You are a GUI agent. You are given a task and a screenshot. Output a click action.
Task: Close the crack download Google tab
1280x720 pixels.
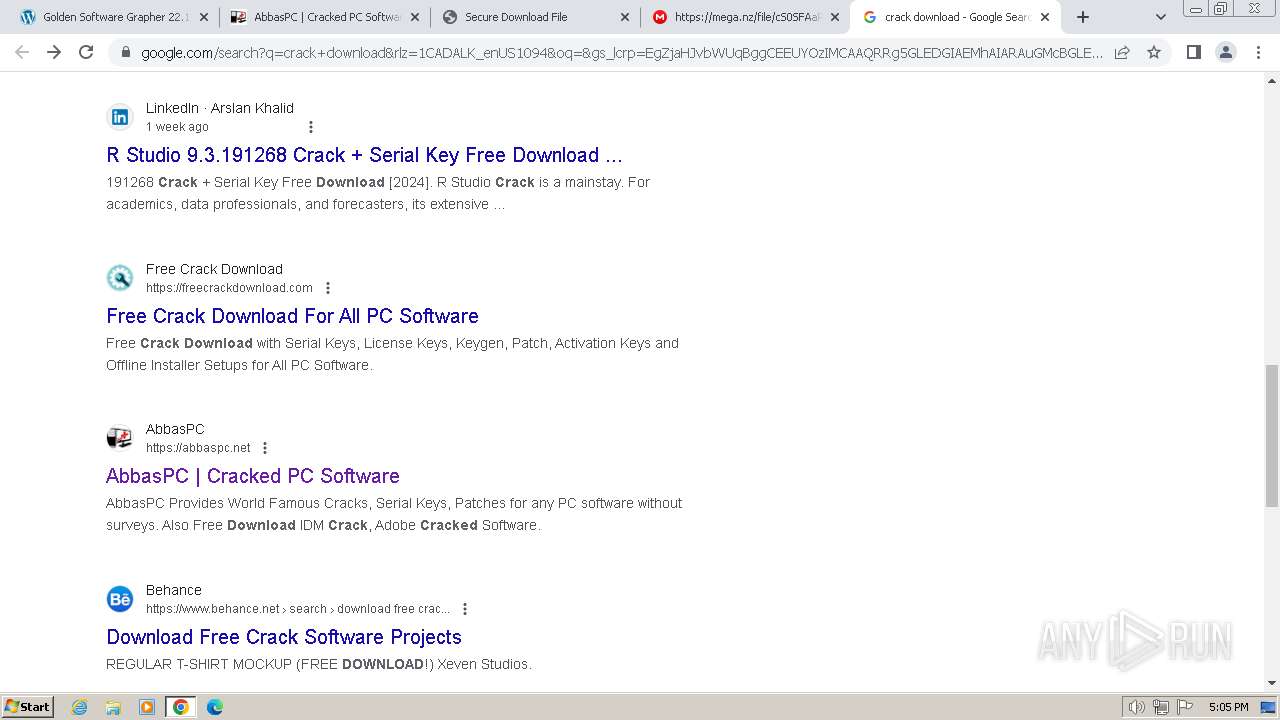click(1045, 17)
